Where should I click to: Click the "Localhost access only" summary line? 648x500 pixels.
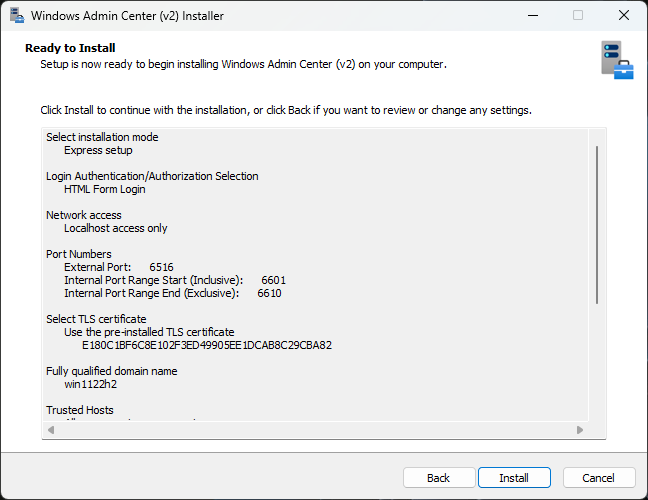(116, 228)
